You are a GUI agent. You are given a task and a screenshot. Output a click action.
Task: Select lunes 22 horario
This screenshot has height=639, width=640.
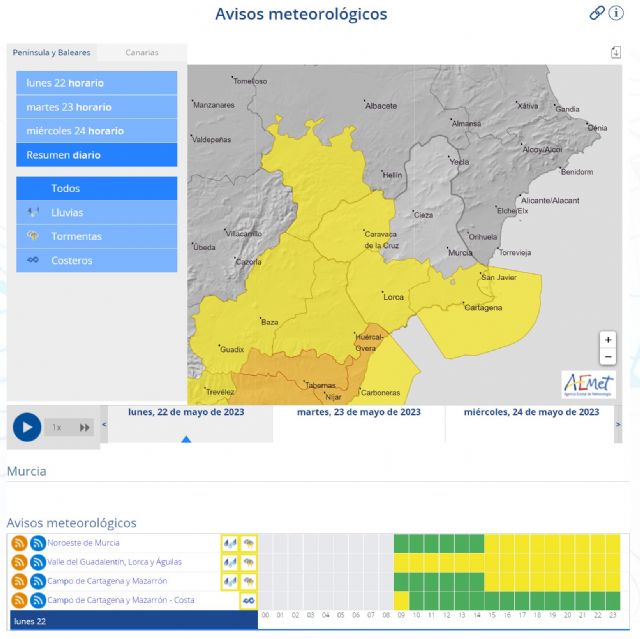point(97,83)
